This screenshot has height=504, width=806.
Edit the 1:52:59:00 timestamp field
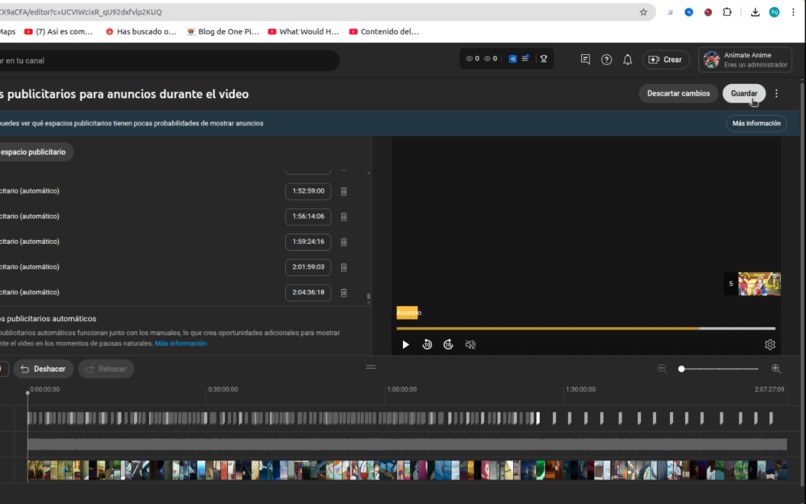click(x=308, y=191)
